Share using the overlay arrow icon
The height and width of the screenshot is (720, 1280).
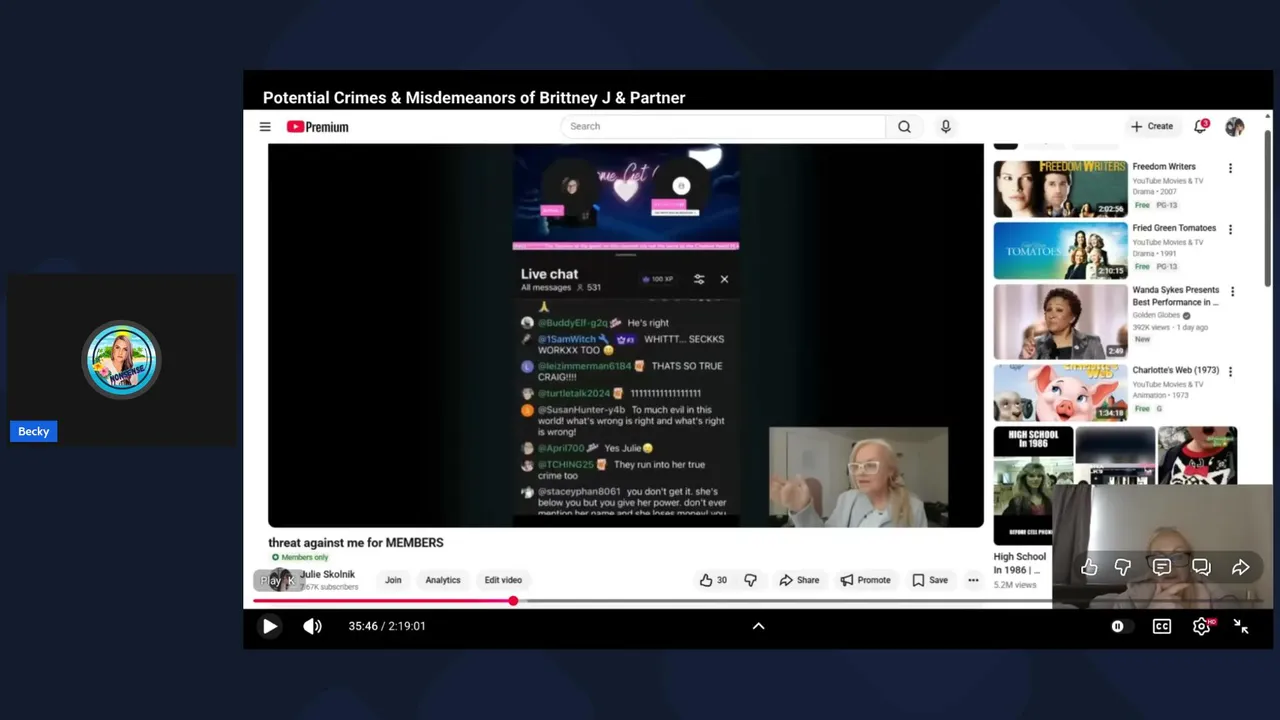click(x=1240, y=567)
